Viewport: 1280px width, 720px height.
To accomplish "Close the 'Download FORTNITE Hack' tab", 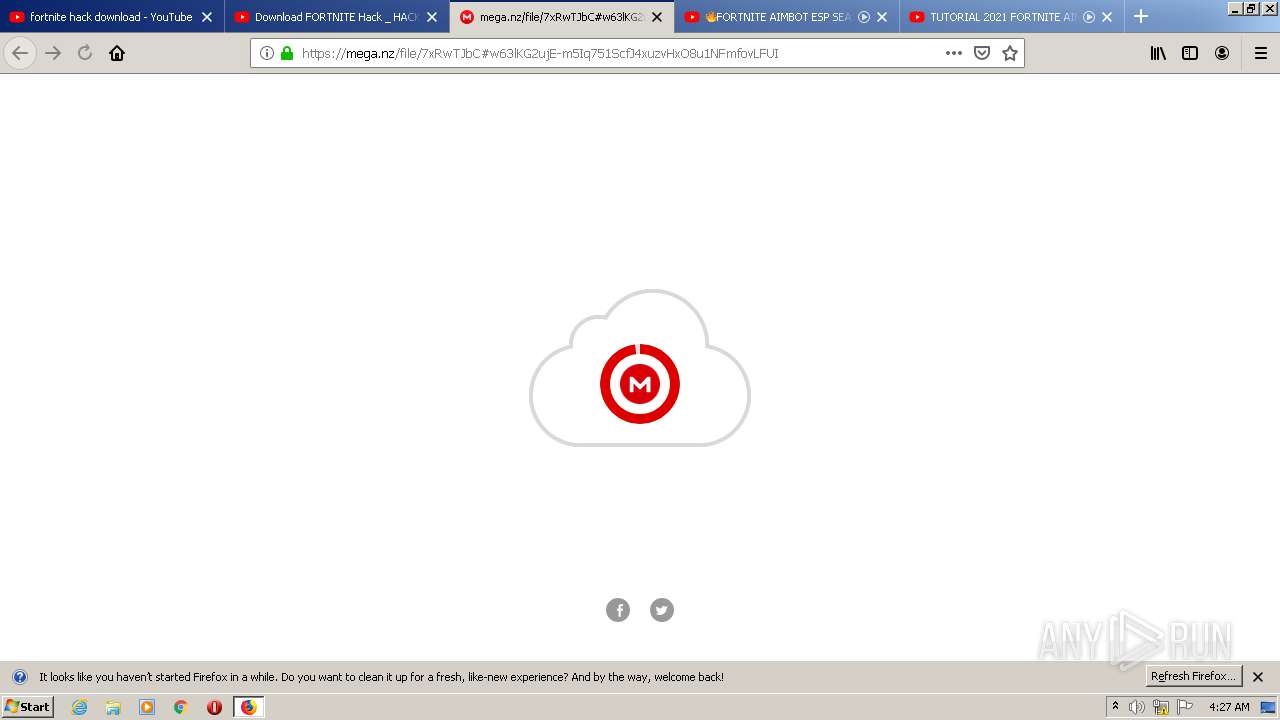I will point(432,17).
